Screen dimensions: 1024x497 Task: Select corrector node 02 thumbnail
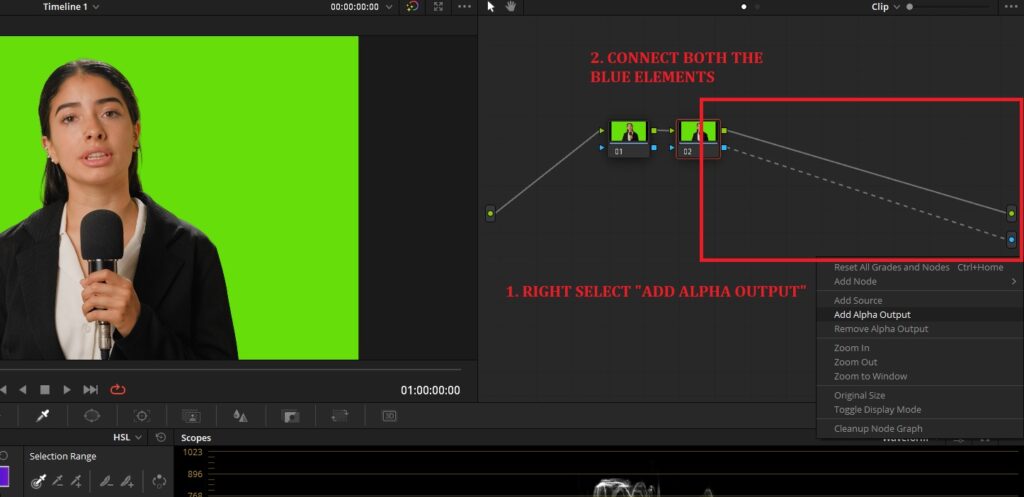[698, 131]
